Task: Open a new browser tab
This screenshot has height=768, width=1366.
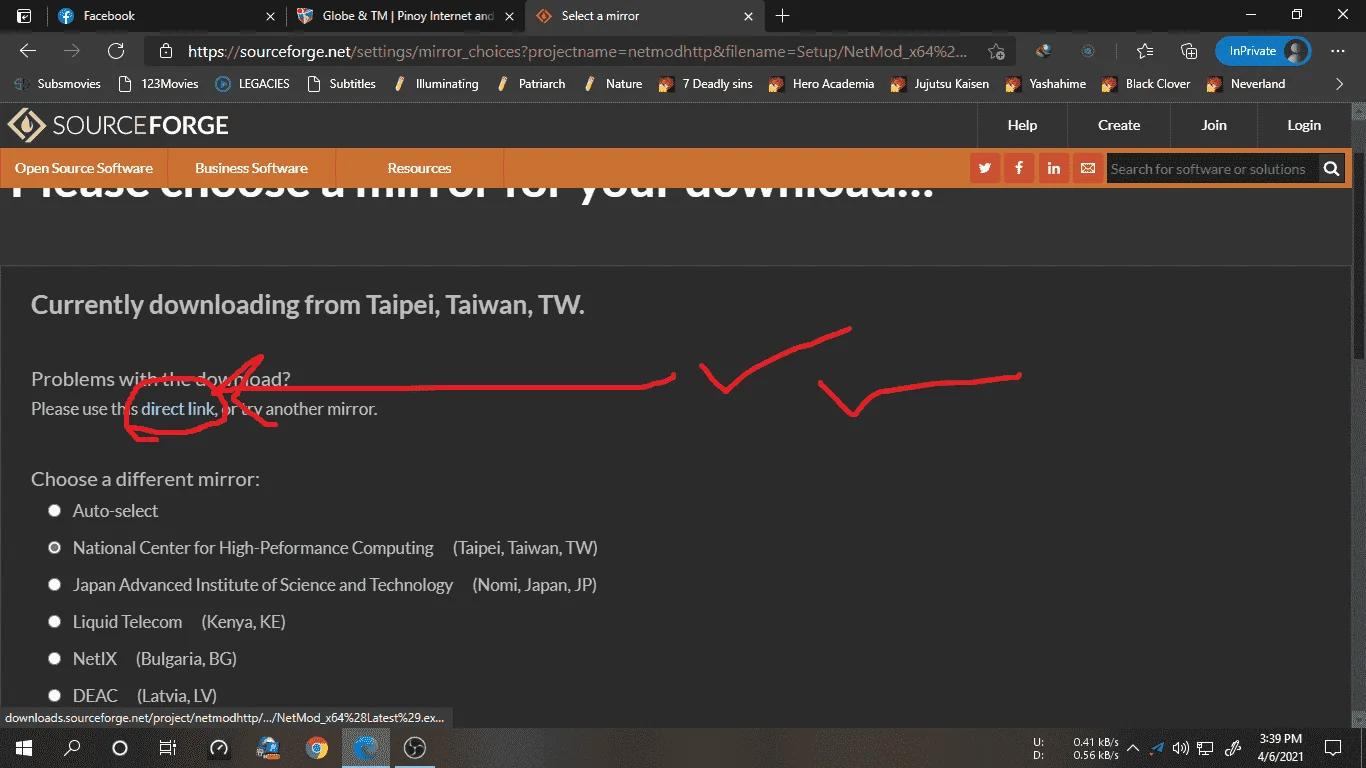Action: [x=782, y=16]
